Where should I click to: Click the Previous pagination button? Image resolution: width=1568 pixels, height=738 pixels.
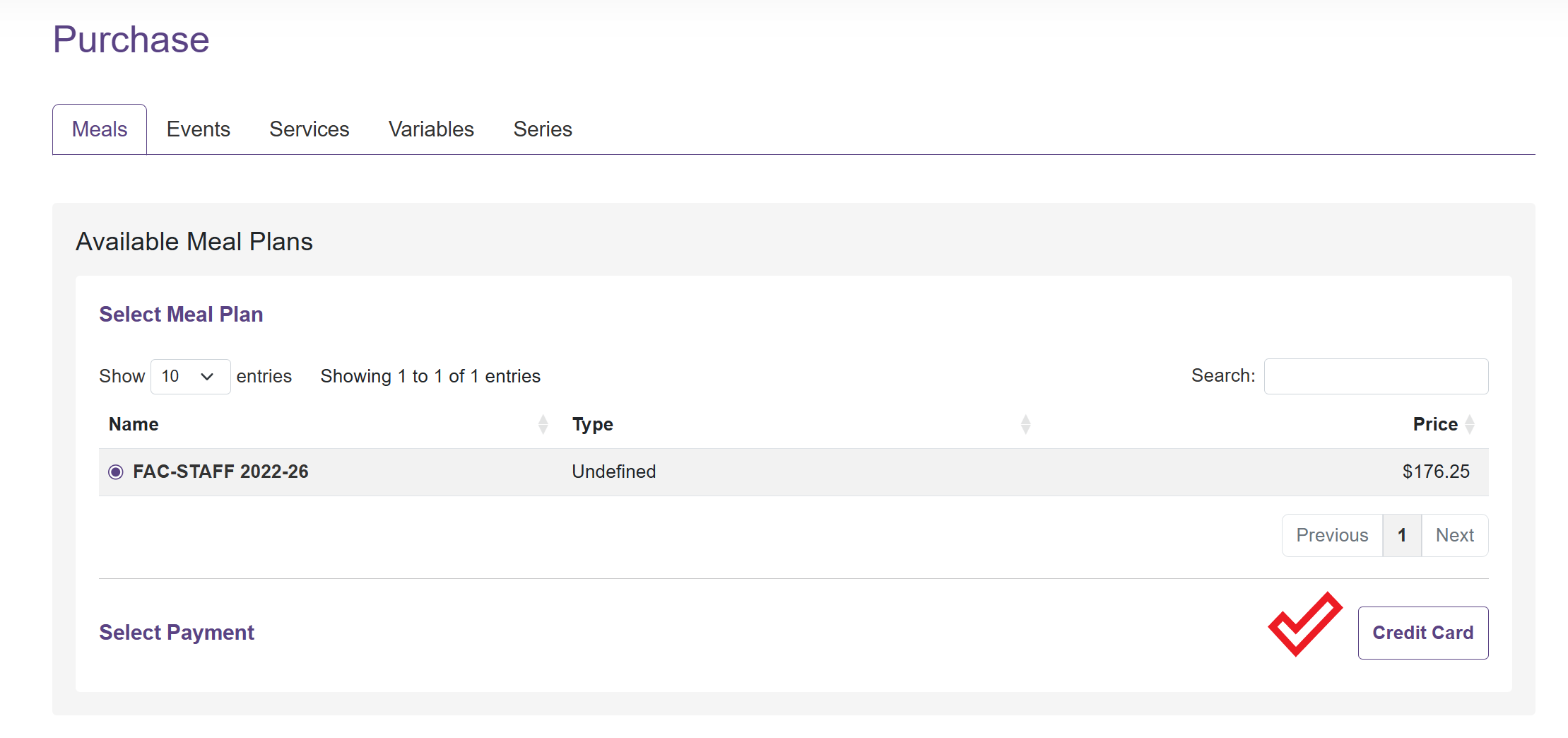pos(1331,535)
